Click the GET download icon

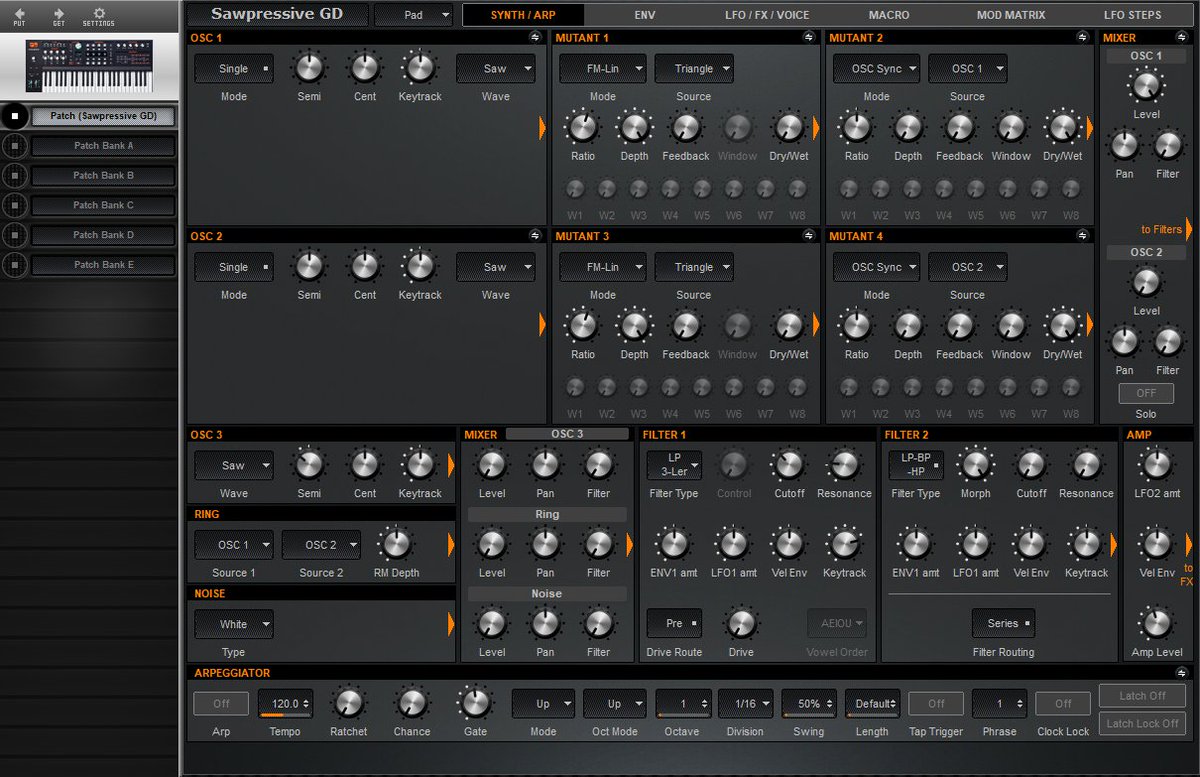[58, 14]
